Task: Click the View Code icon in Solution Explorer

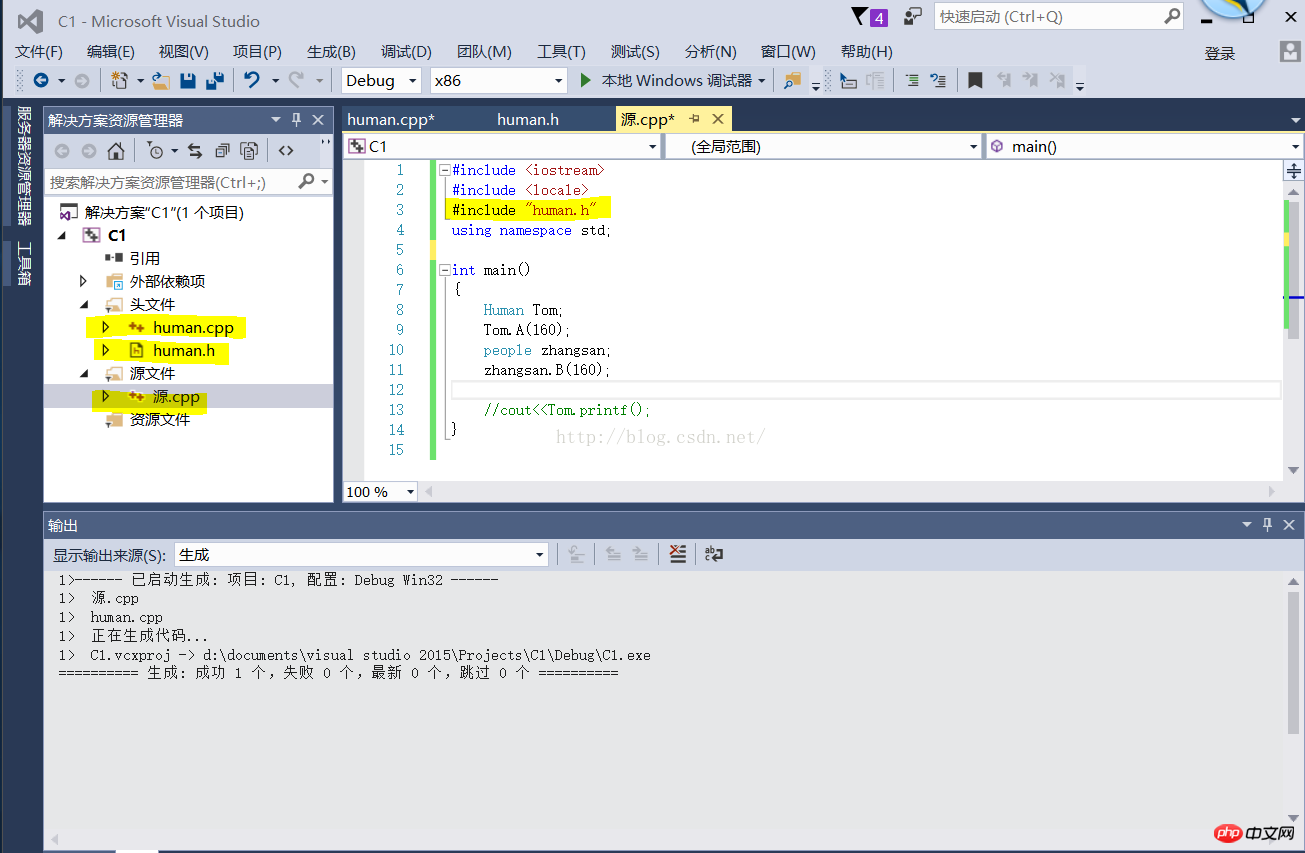Action: [x=286, y=151]
